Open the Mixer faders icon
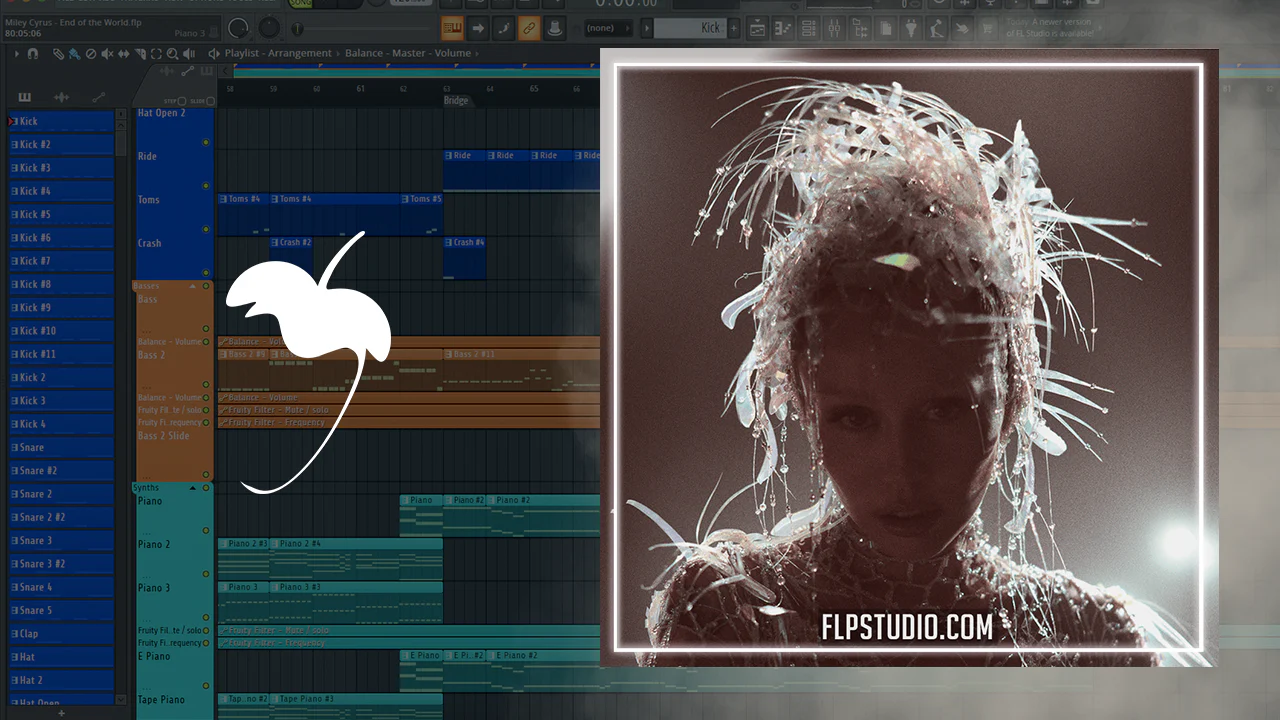The height and width of the screenshot is (720, 1280). (835, 28)
